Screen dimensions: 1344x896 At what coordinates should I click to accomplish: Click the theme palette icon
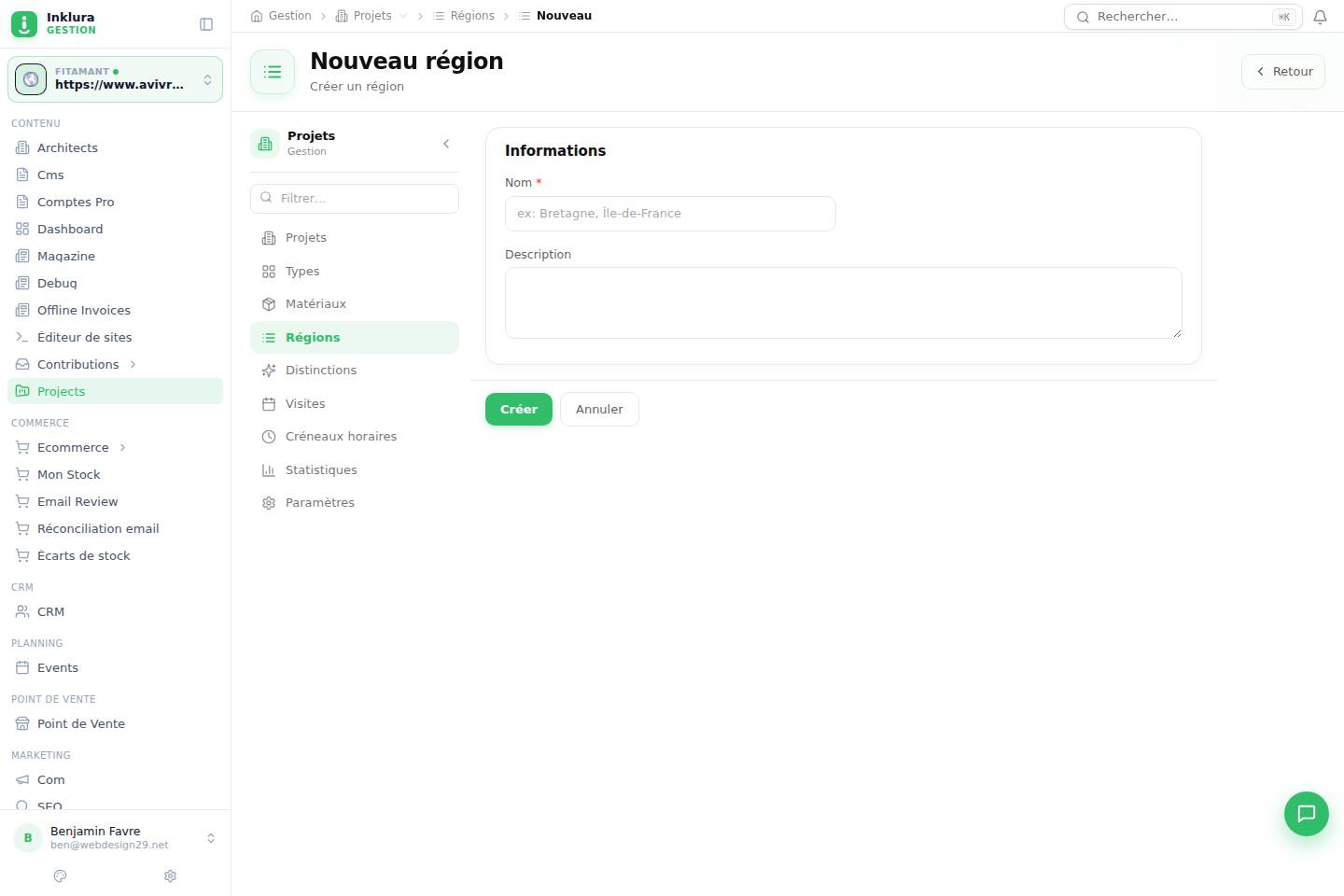[61, 875]
